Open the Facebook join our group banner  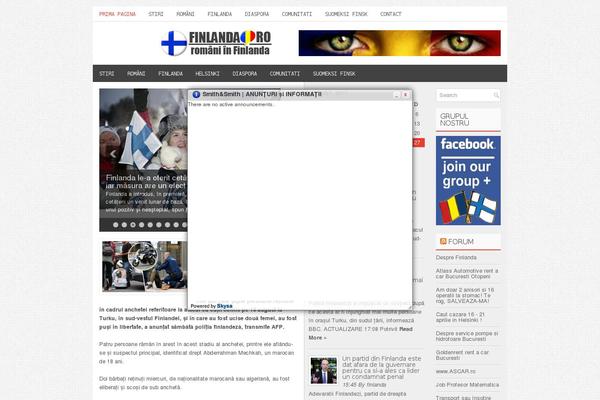pyautogui.click(x=468, y=178)
